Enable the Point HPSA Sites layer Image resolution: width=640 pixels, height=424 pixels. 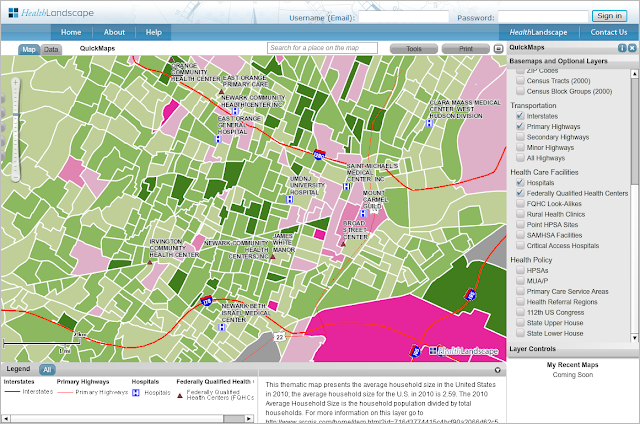tap(520, 224)
